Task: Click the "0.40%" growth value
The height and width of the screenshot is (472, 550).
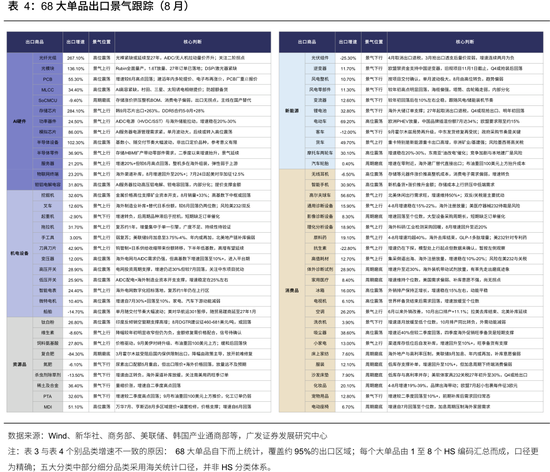Action: point(348,164)
